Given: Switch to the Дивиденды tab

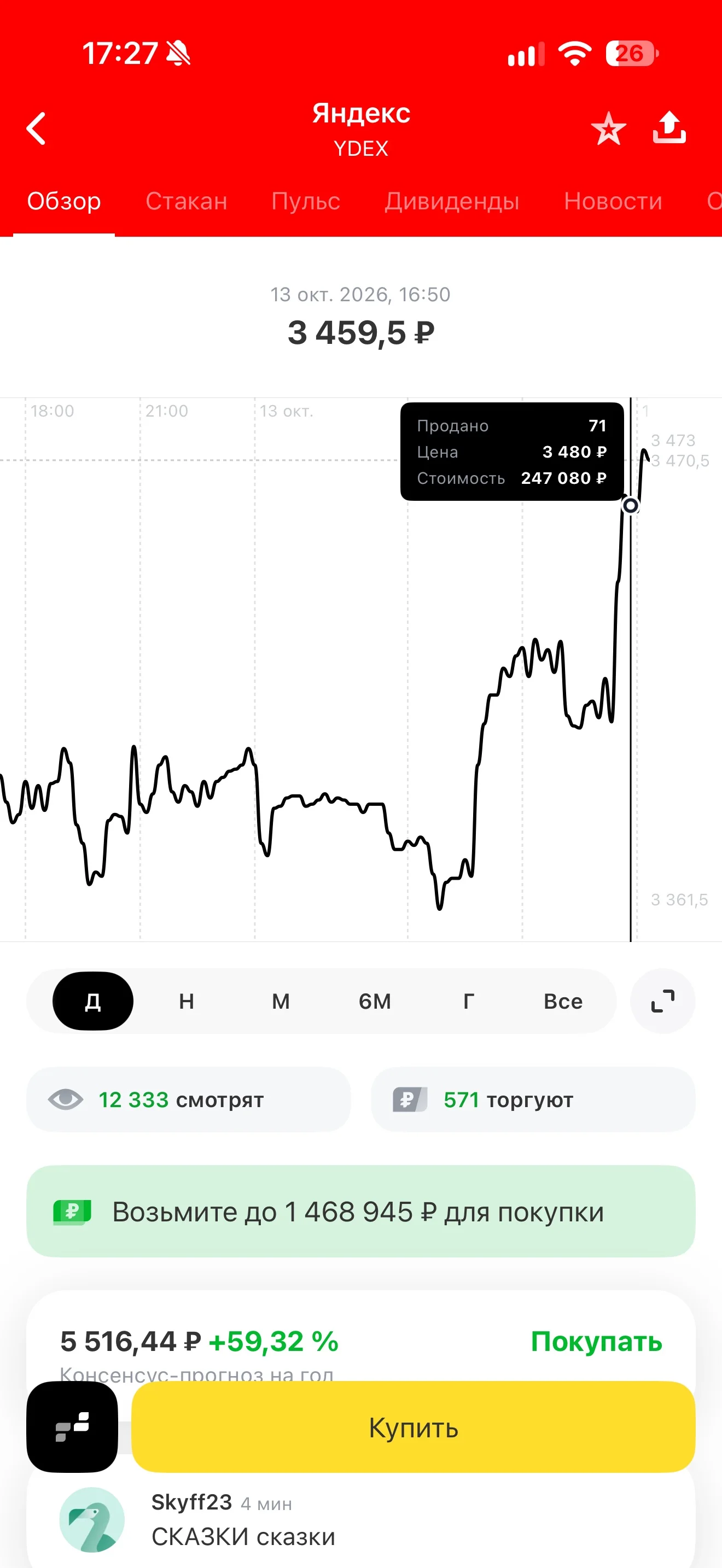Looking at the screenshot, I should 452,201.
